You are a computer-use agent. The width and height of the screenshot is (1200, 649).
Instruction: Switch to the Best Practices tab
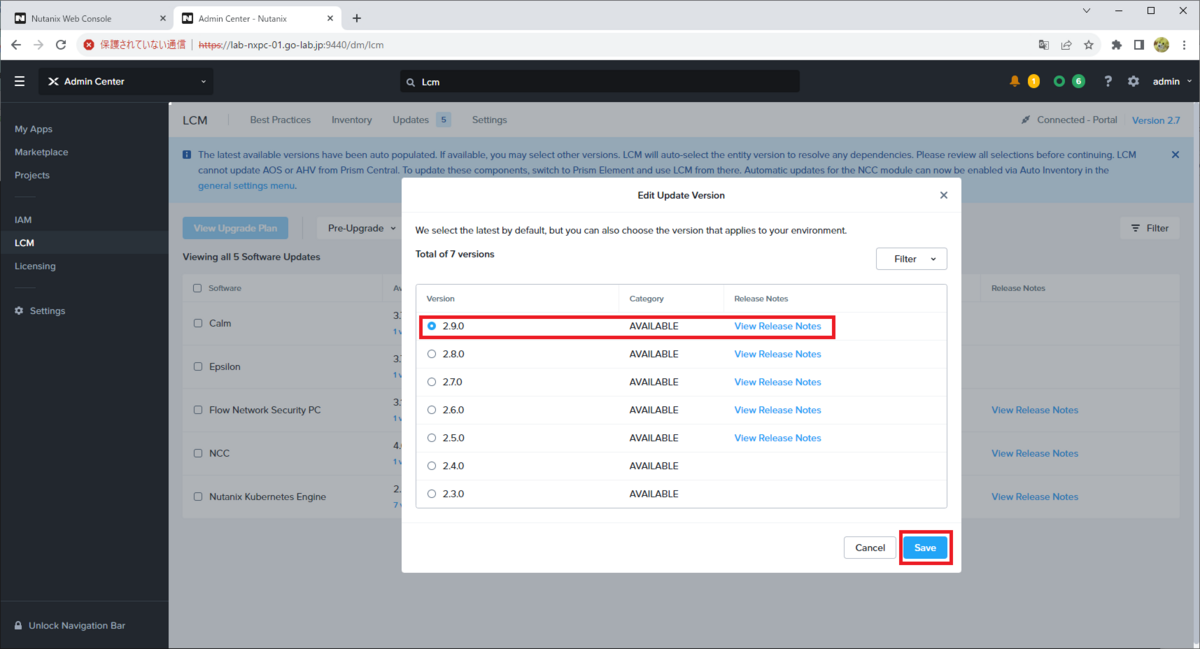tap(280, 120)
